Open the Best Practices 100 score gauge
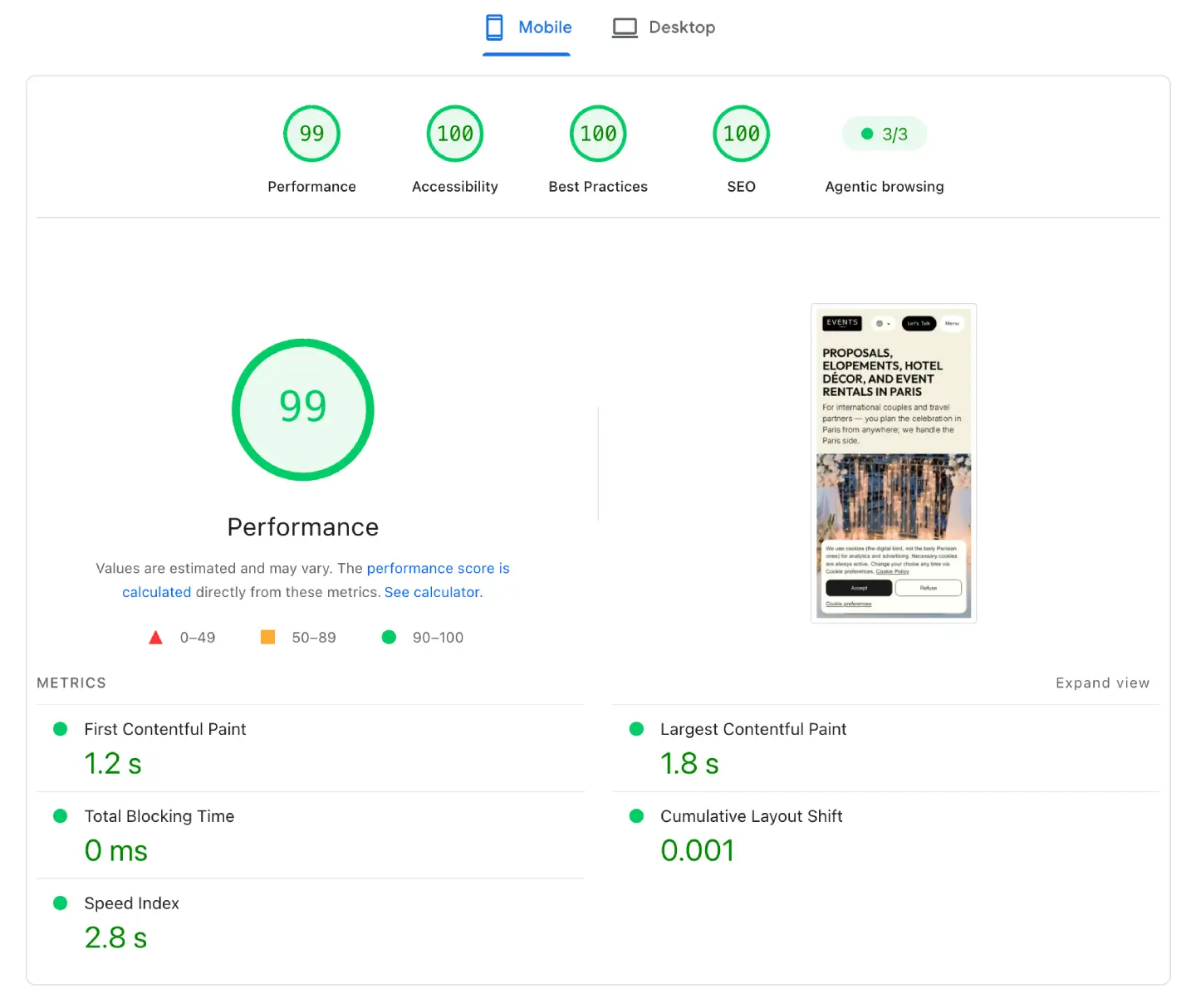The height and width of the screenshot is (1008, 1196). coord(598,134)
